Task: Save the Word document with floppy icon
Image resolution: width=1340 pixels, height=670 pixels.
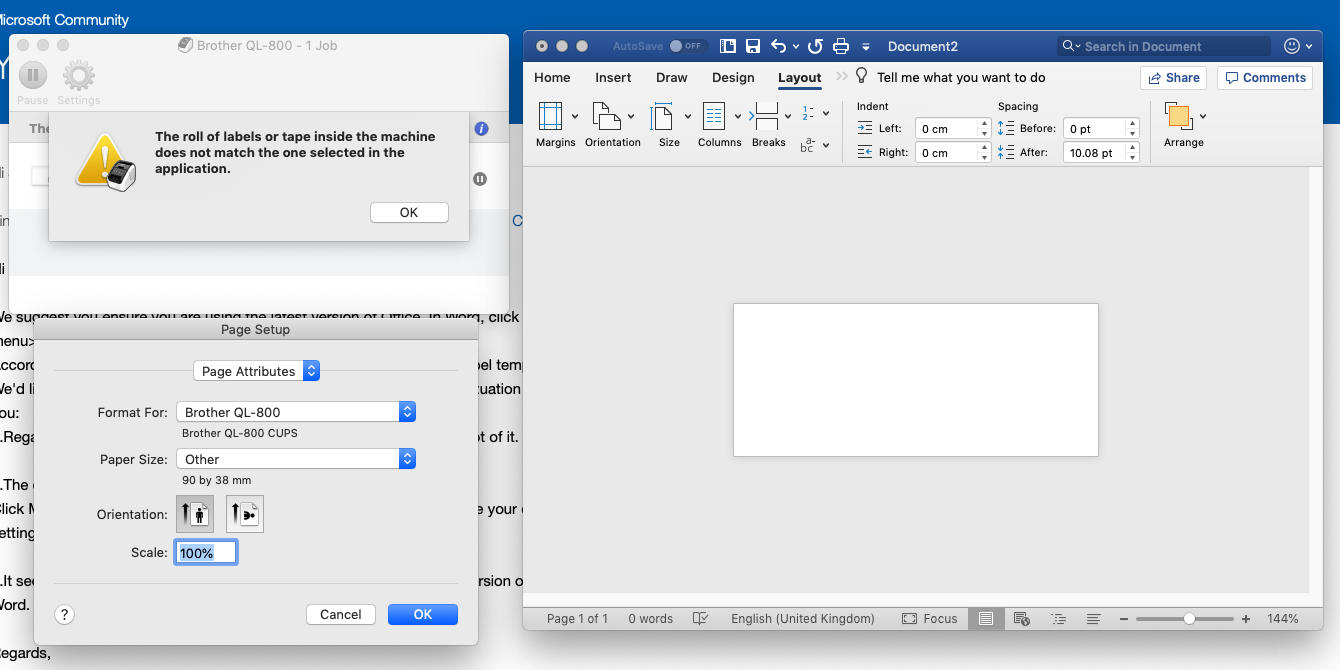Action: point(753,46)
